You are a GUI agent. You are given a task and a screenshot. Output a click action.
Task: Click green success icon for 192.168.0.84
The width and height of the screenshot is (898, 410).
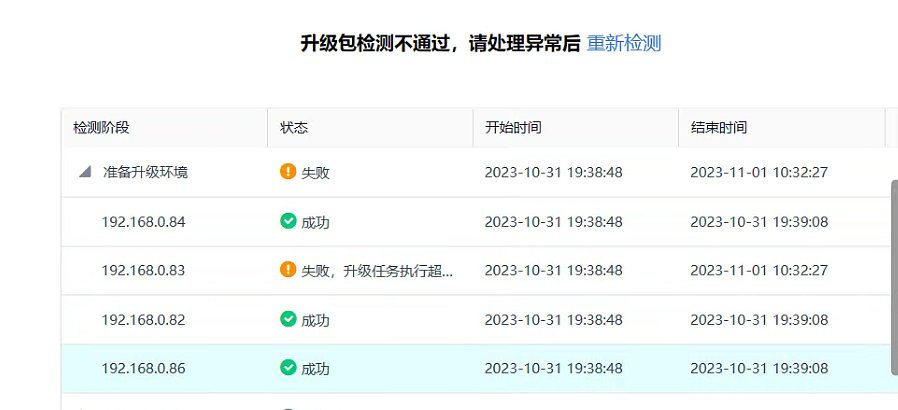pos(288,221)
